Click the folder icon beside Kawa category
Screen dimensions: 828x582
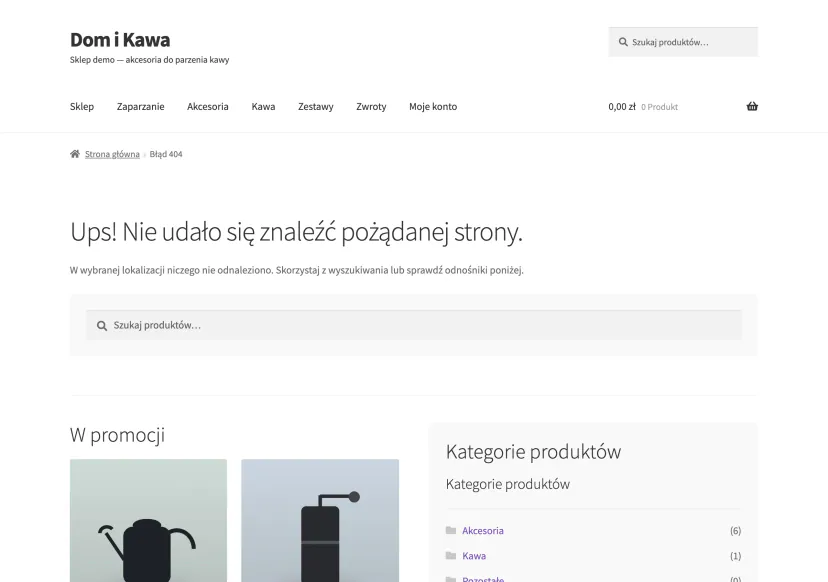click(450, 555)
